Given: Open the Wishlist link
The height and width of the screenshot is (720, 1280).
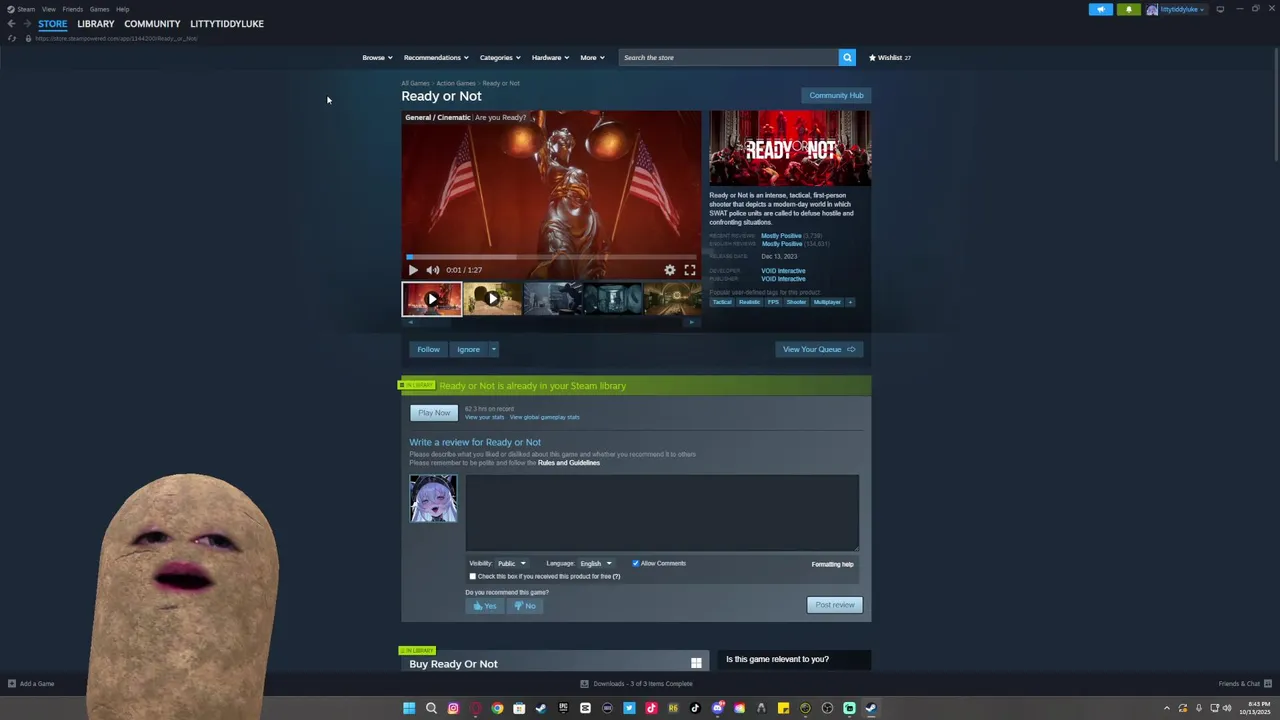Looking at the screenshot, I should tap(890, 57).
